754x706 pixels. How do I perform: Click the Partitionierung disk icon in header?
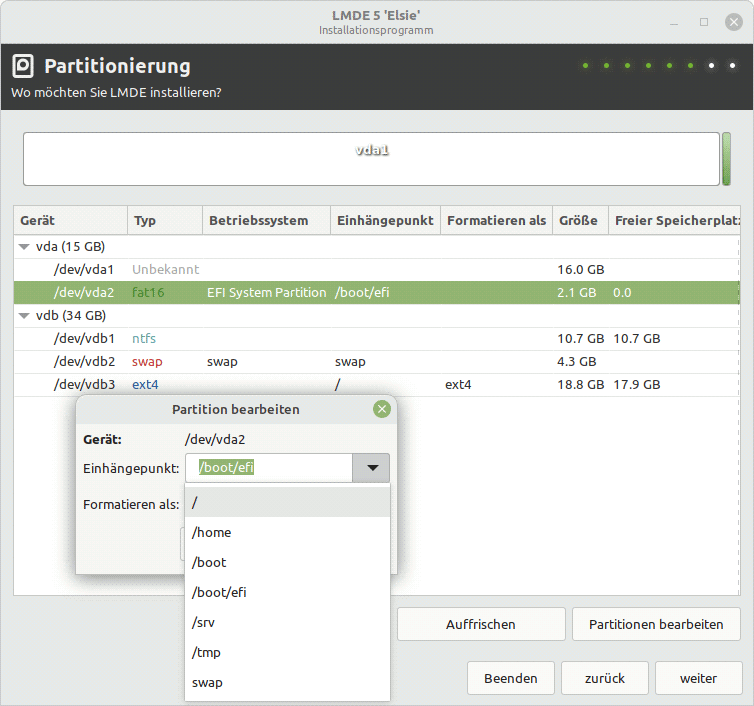(x=23, y=66)
